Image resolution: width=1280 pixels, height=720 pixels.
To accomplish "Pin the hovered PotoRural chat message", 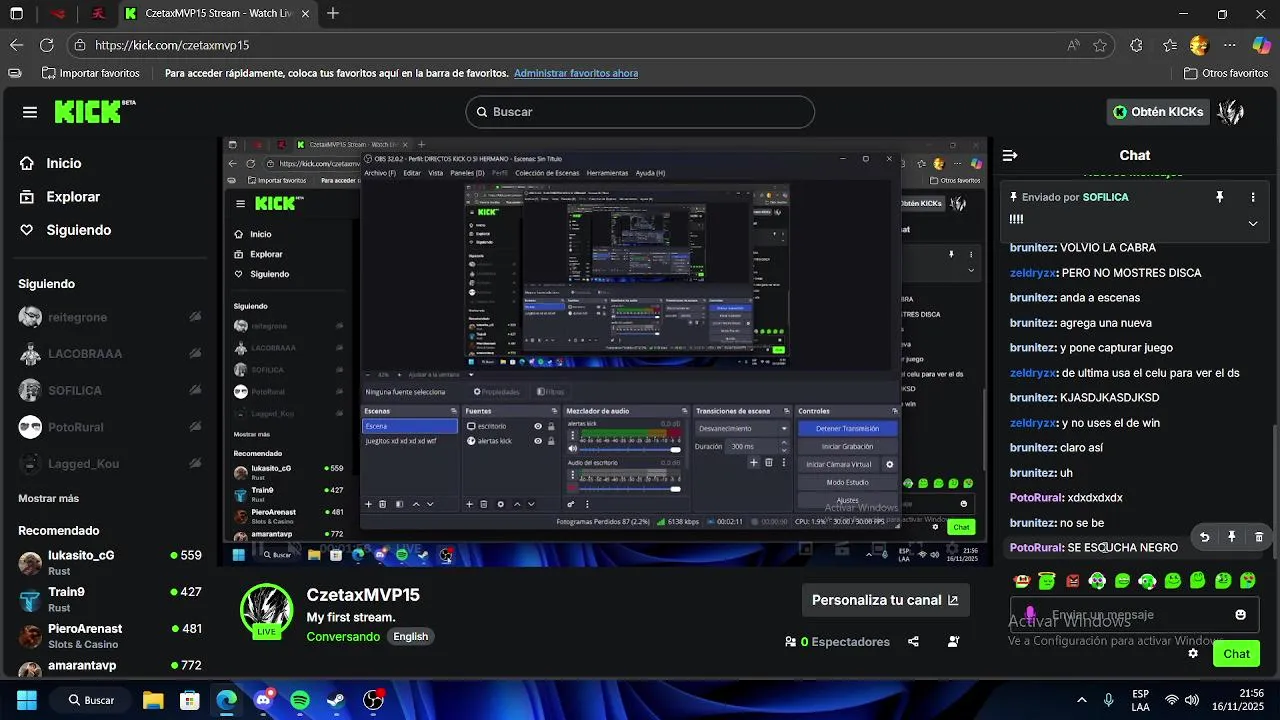I will [x=1232, y=537].
